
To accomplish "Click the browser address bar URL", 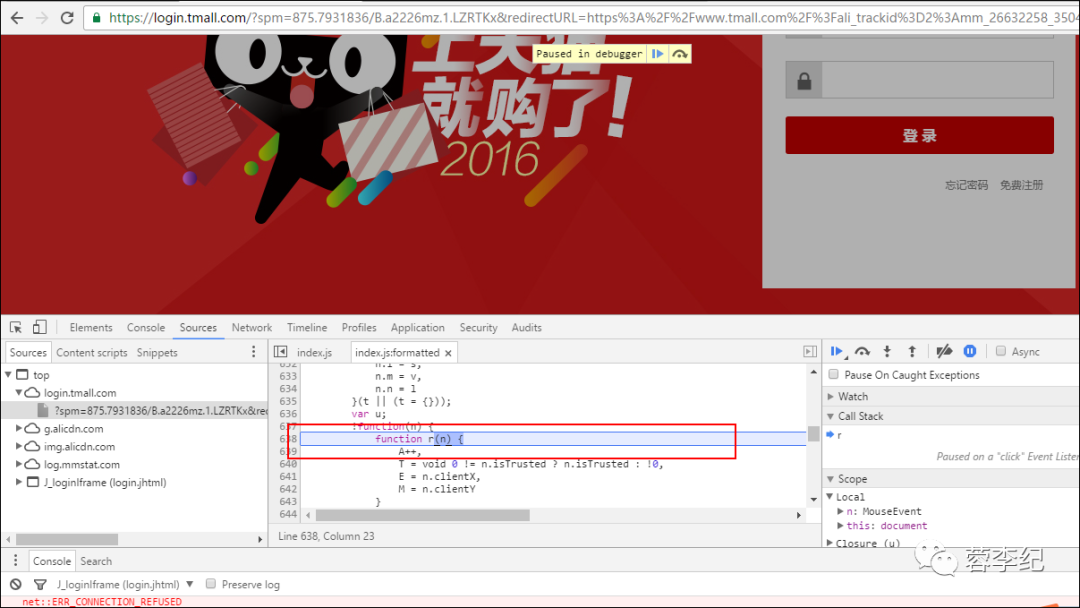I will 592,17.
